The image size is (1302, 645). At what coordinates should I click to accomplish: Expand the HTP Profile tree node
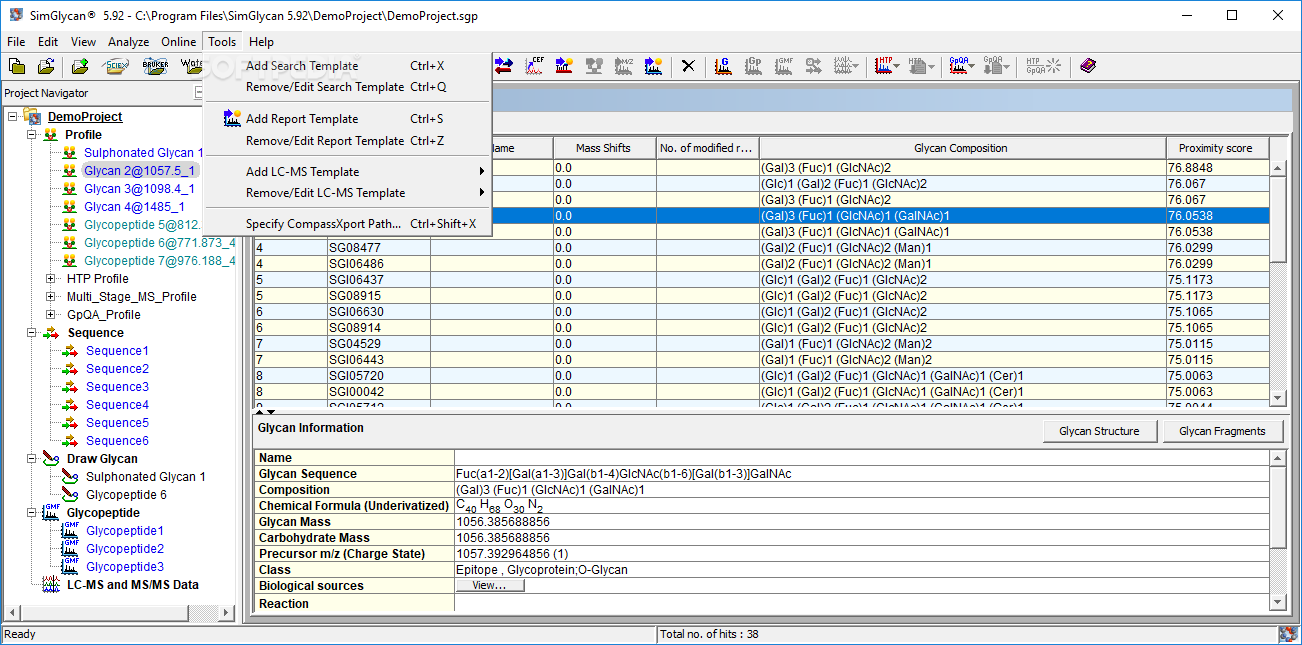51,279
